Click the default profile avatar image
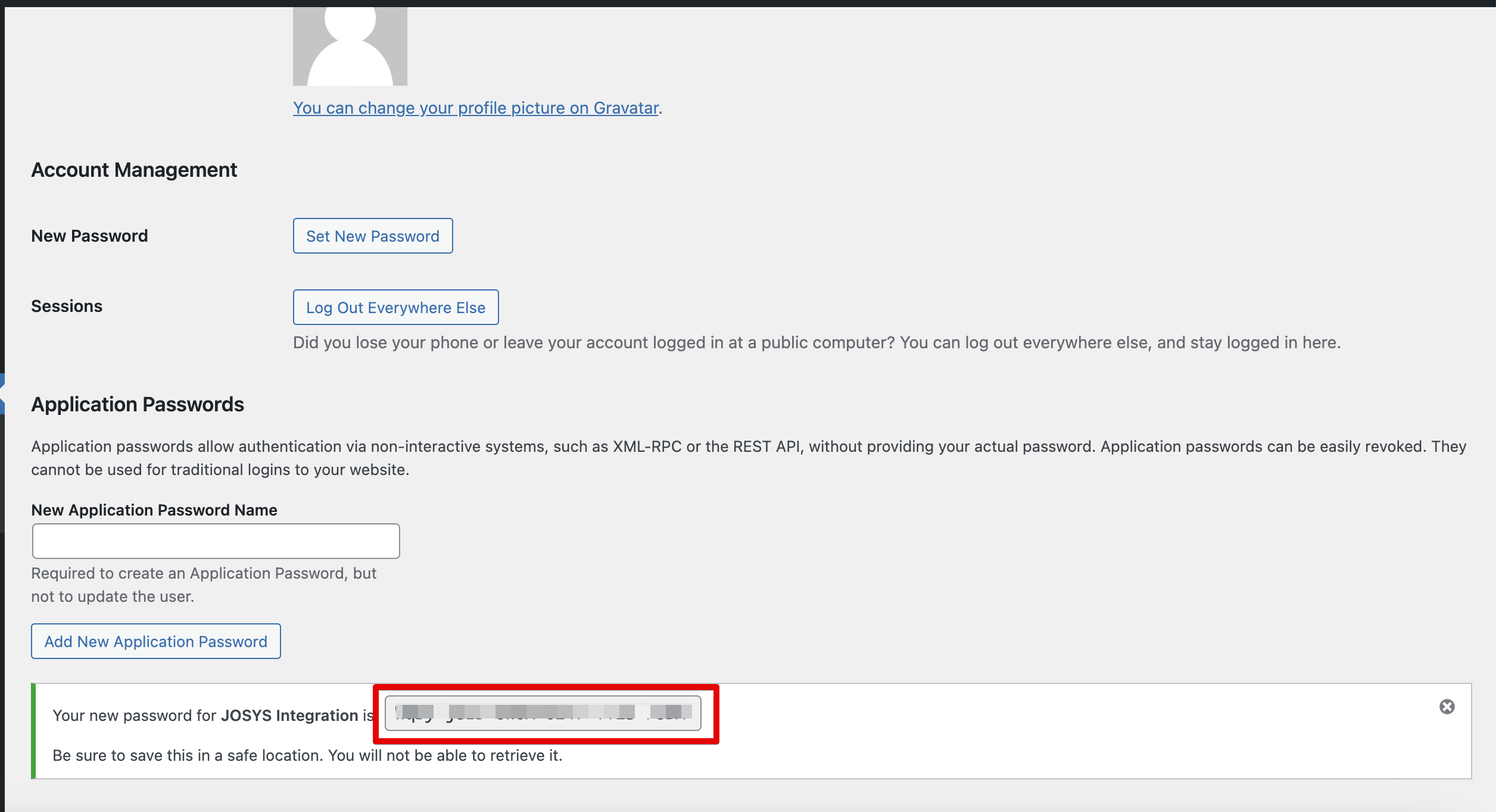Screen dimensions: 1496x812 [350, 46]
